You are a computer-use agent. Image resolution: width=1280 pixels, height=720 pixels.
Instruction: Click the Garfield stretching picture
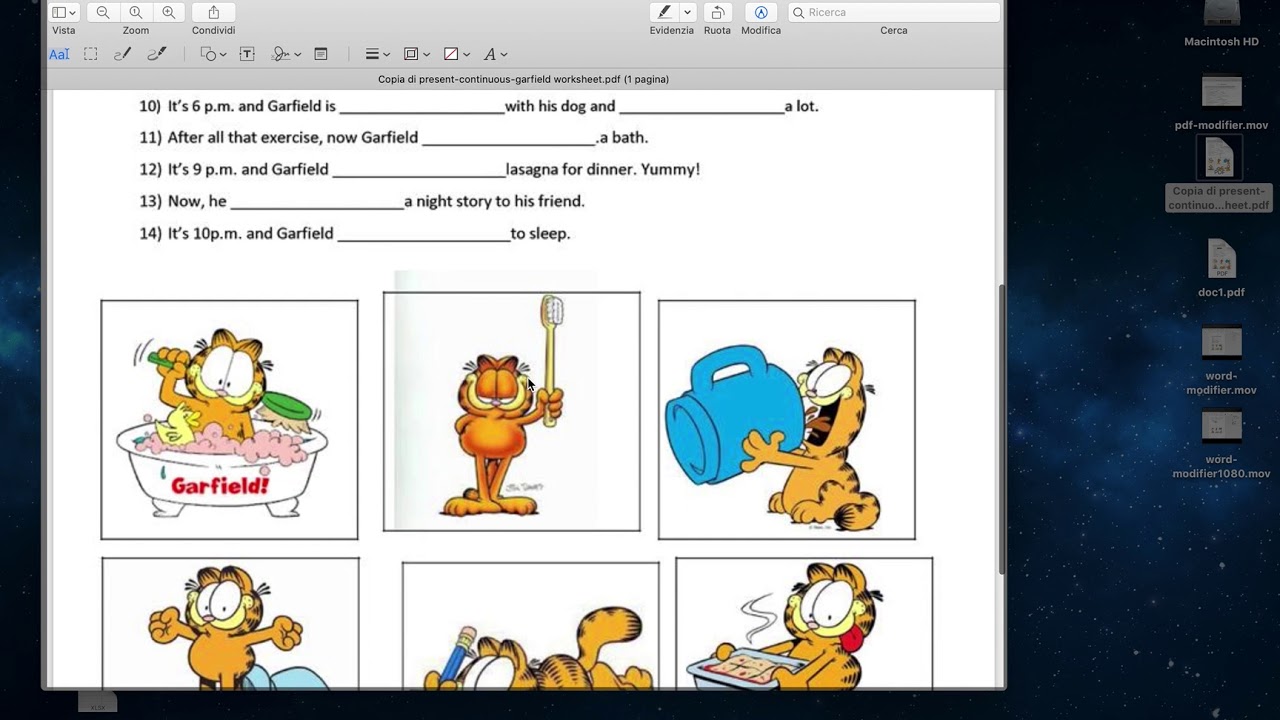click(x=230, y=623)
